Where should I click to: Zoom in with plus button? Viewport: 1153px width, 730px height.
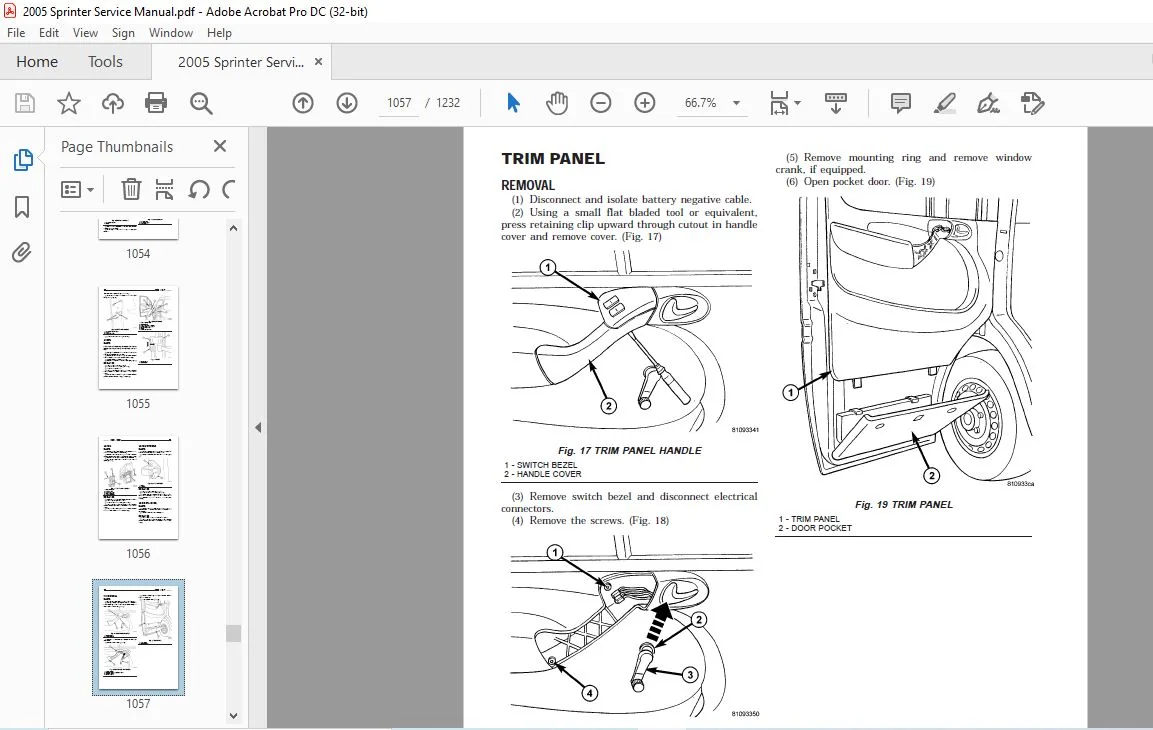pos(645,103)
